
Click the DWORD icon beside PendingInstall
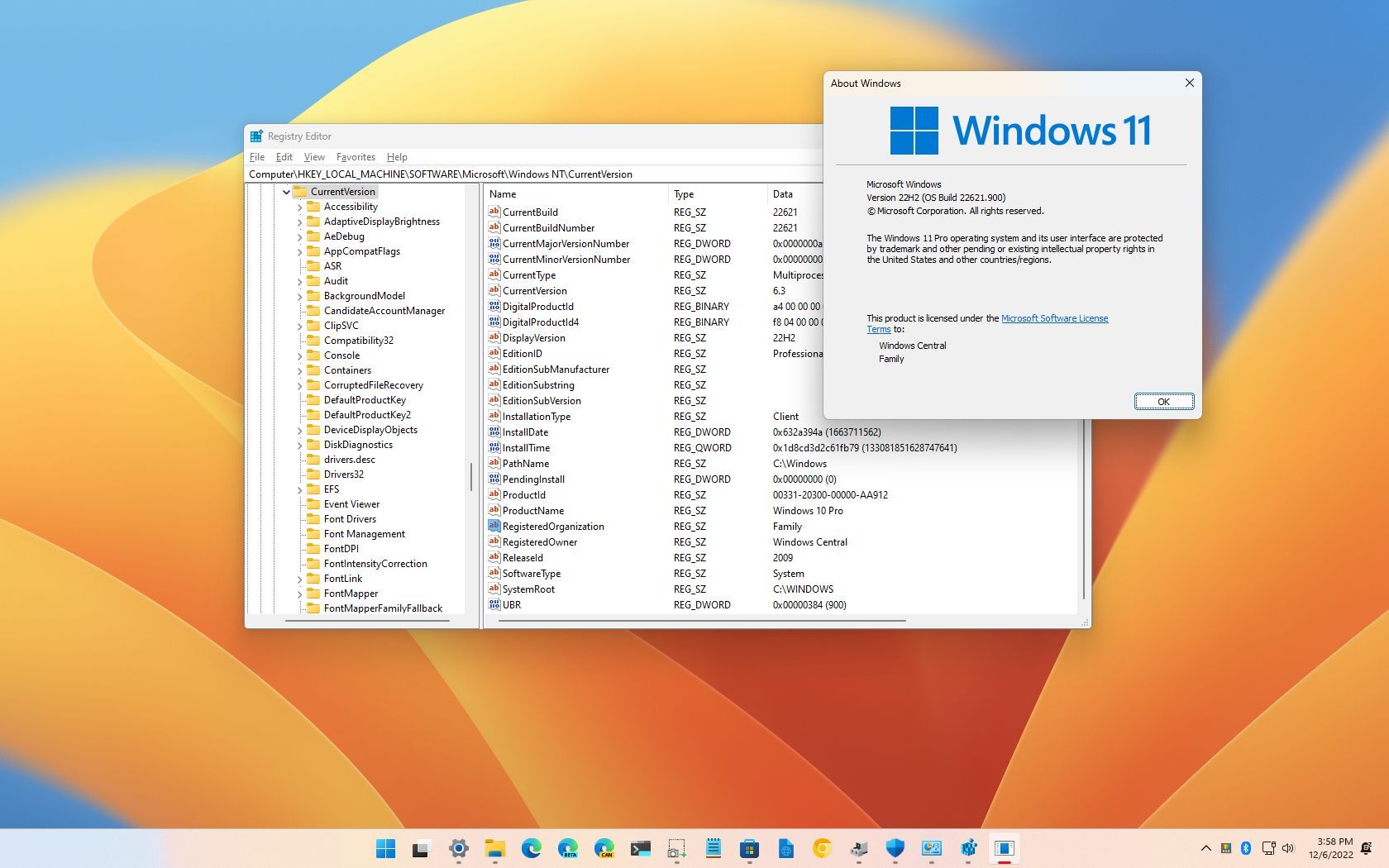coord(494,479)
